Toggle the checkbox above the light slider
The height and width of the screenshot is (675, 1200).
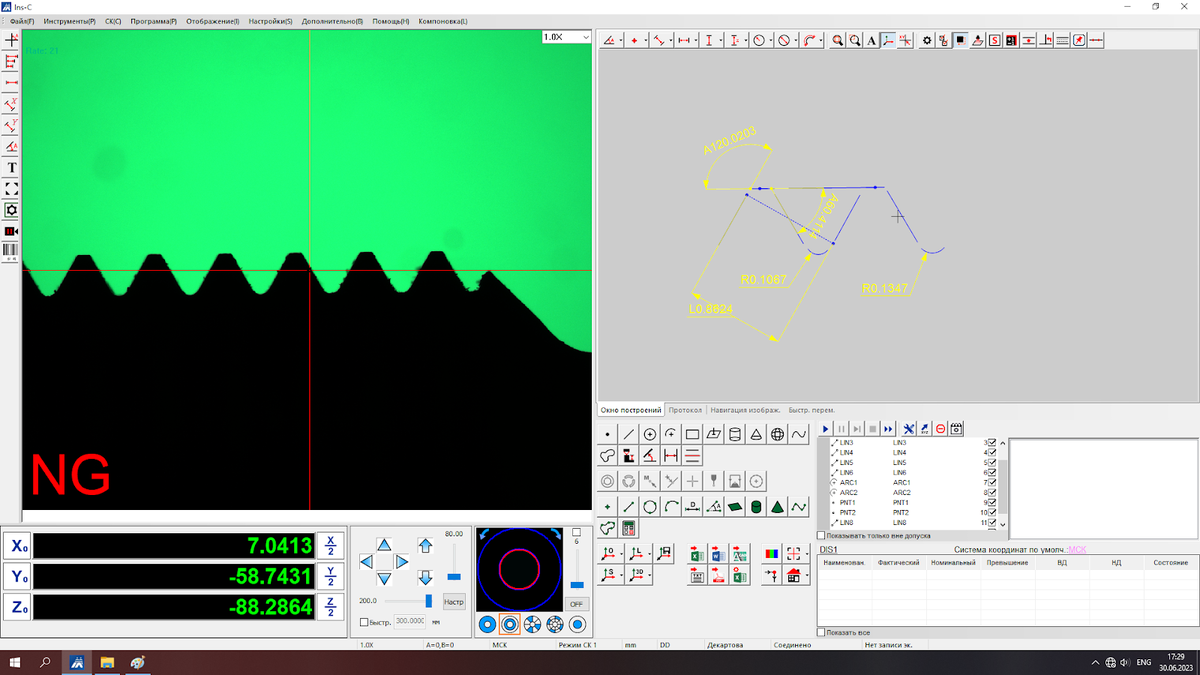576,533
